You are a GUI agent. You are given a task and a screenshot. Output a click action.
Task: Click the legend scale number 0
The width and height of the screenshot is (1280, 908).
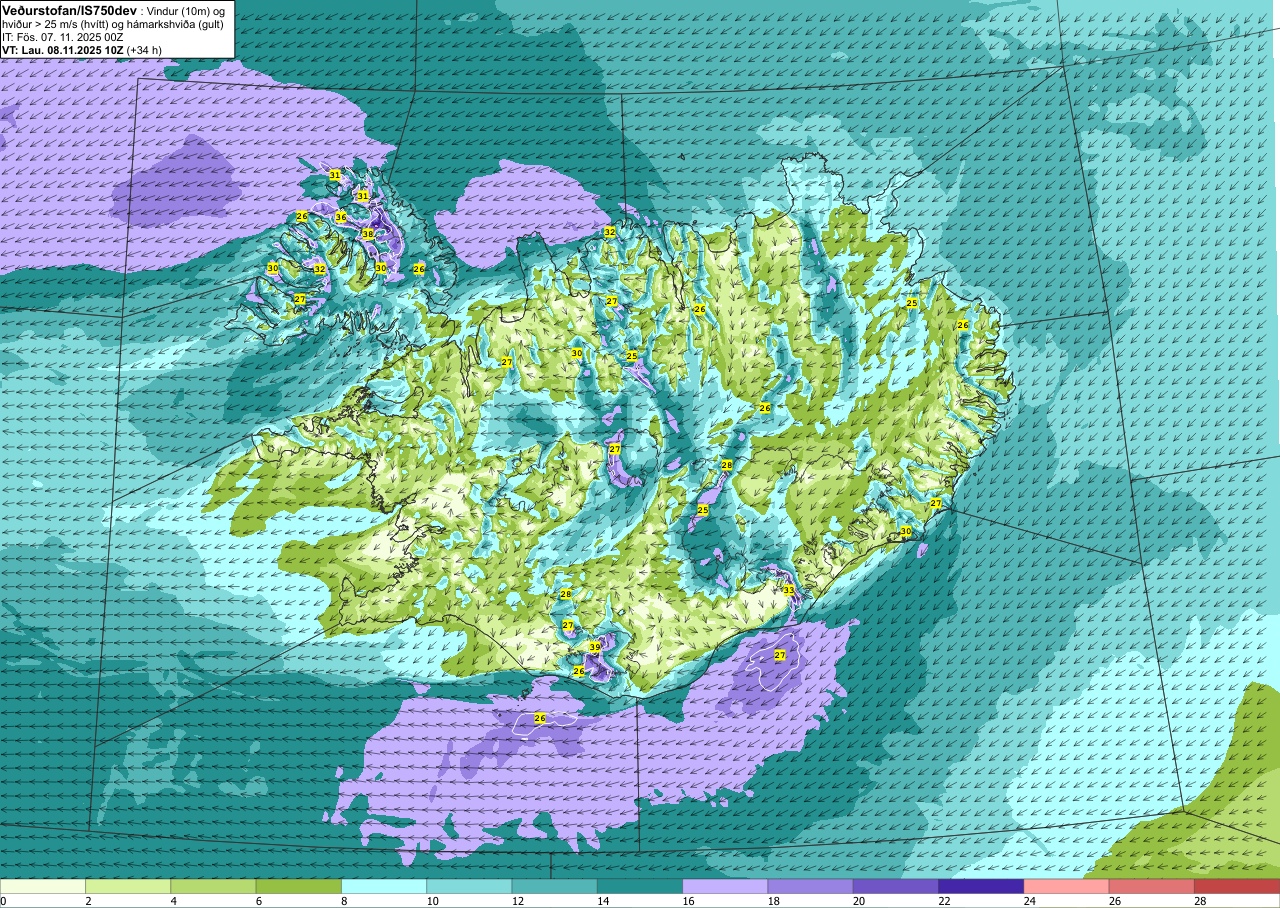coord(3,901)
